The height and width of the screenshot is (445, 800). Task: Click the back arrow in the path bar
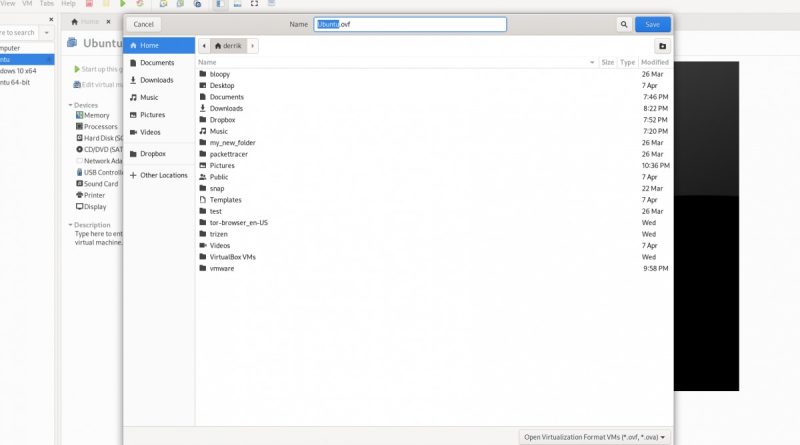[x=204, y=46]
